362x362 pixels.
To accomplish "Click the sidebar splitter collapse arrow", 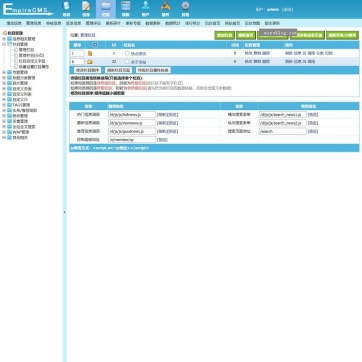I will 64,212.
